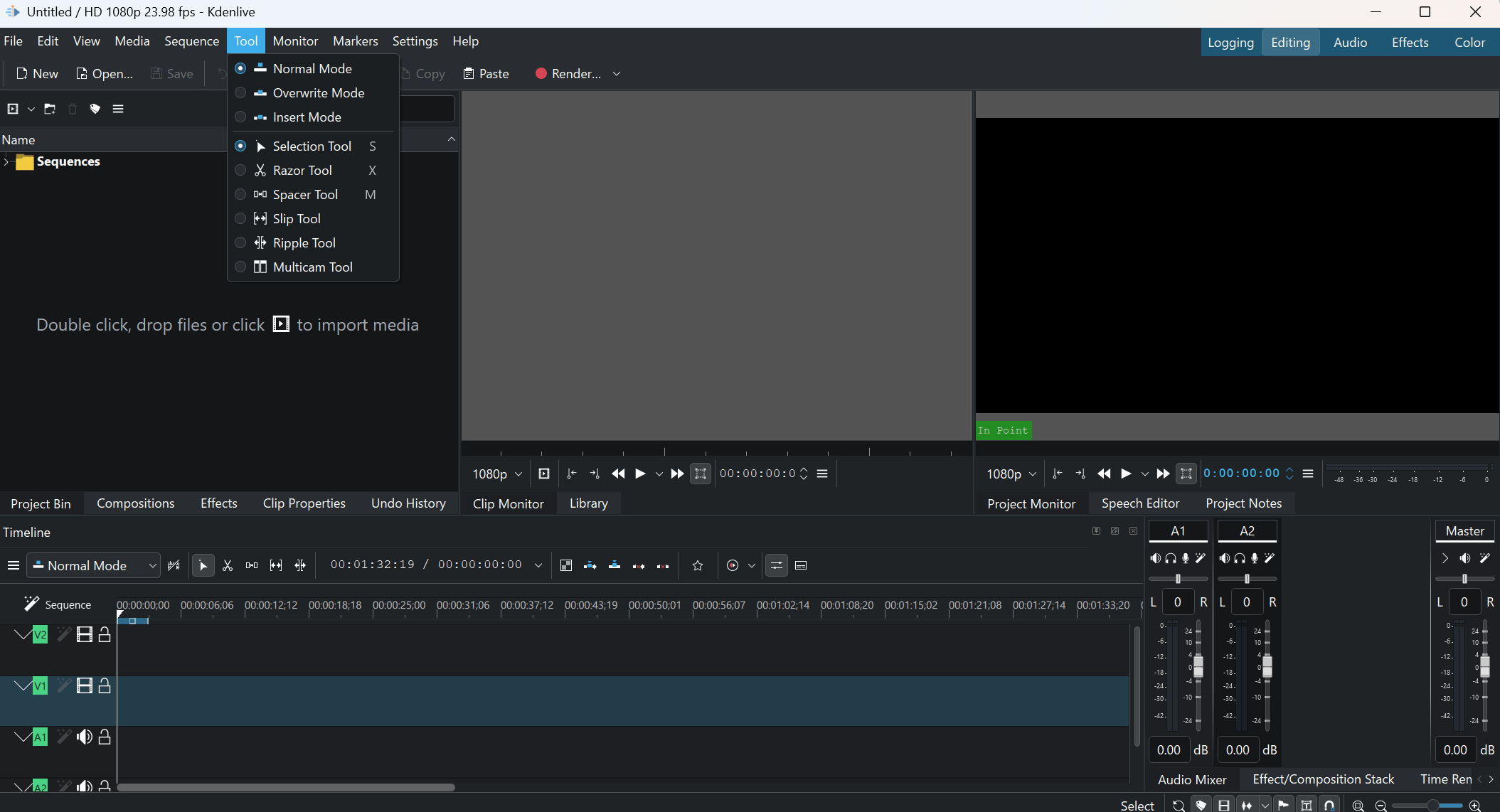Create a new folder in Project Bin
The width and height of the screenshot is (1500, 812).
click(x=50, y=109)
